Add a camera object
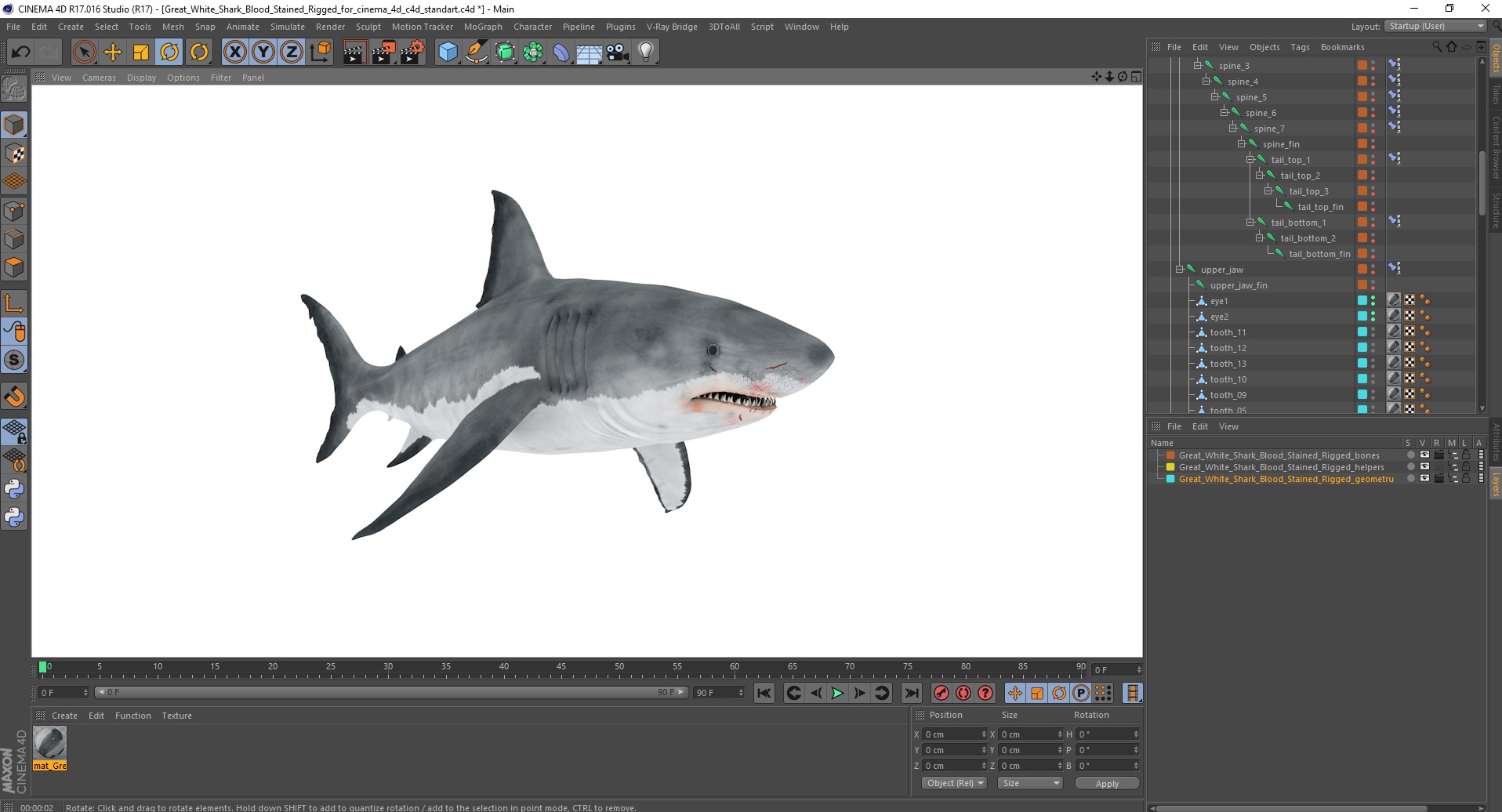This screenshot has height=812, width=1502. coord(618,53)
